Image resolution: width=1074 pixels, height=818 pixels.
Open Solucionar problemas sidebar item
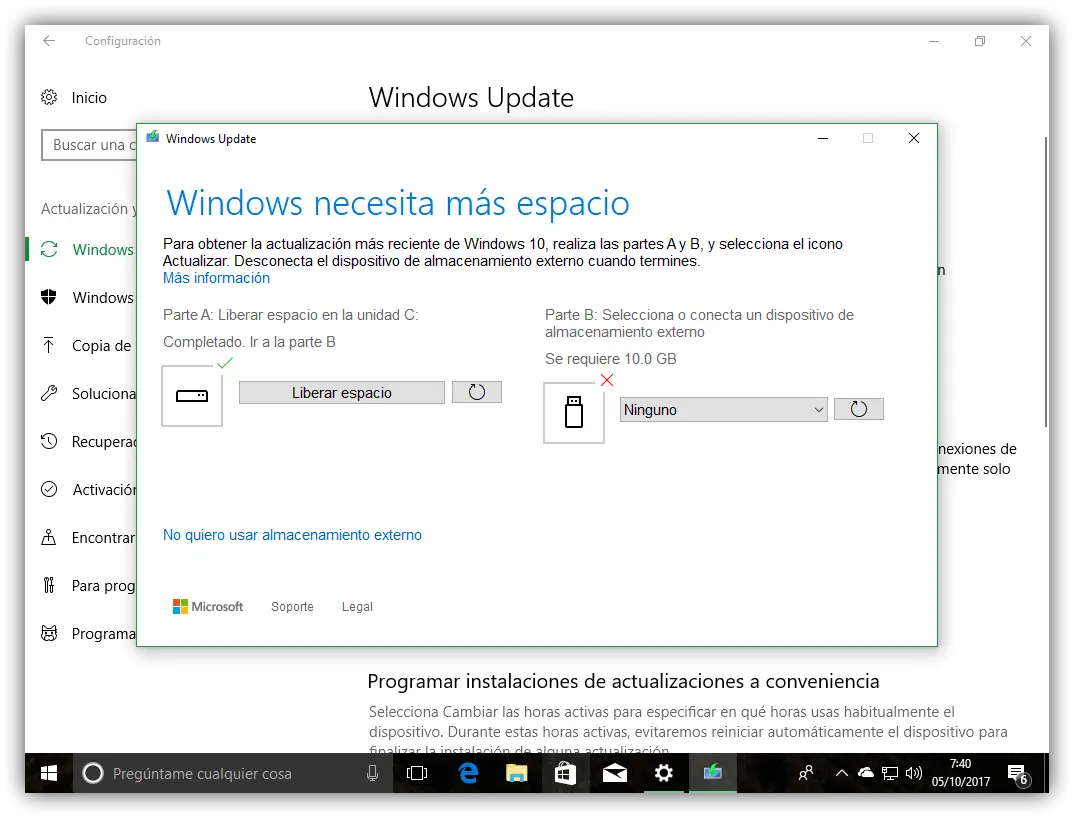(x=82, y=393)
